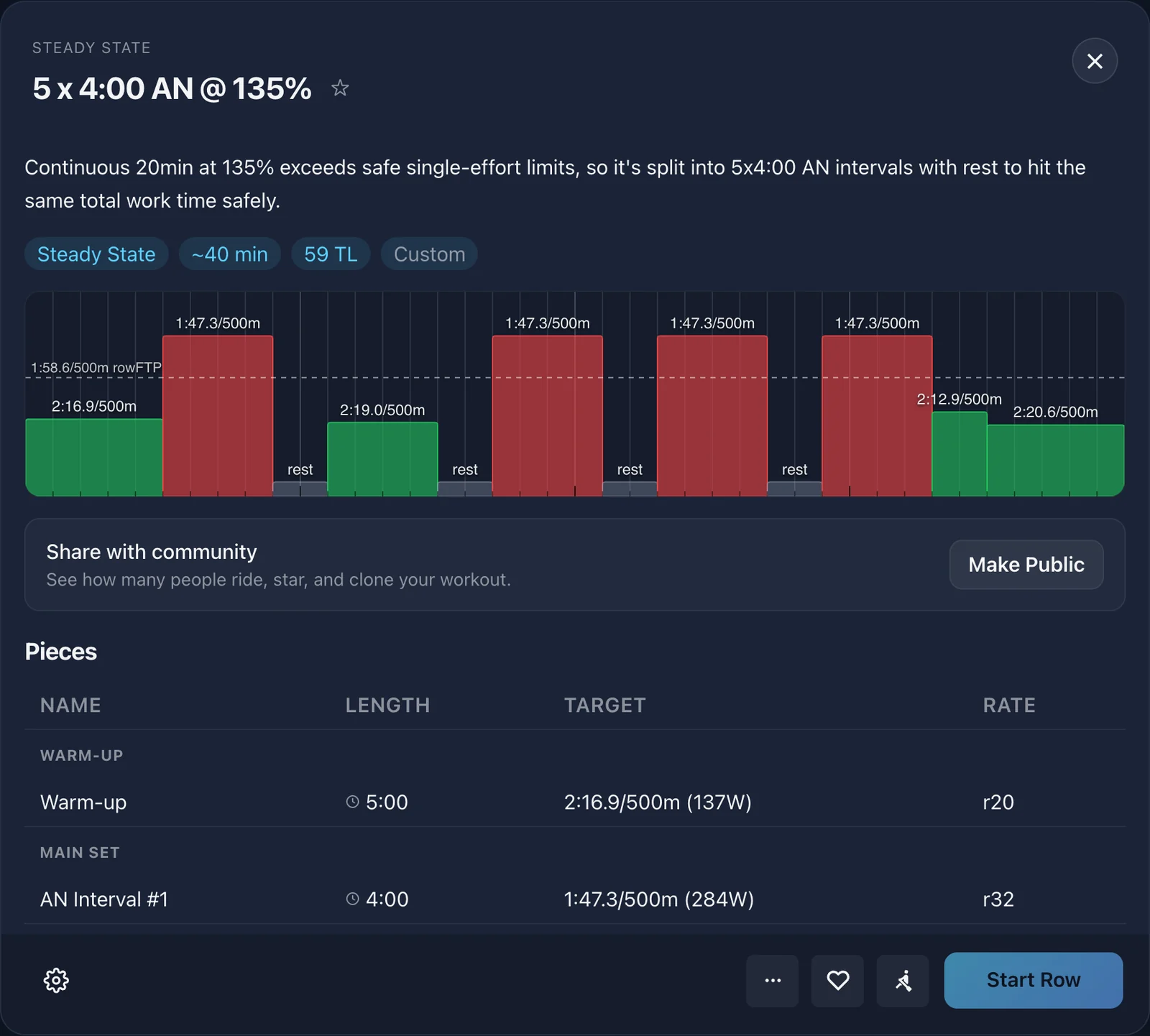Click the TARGET column header

coord(605,705)
